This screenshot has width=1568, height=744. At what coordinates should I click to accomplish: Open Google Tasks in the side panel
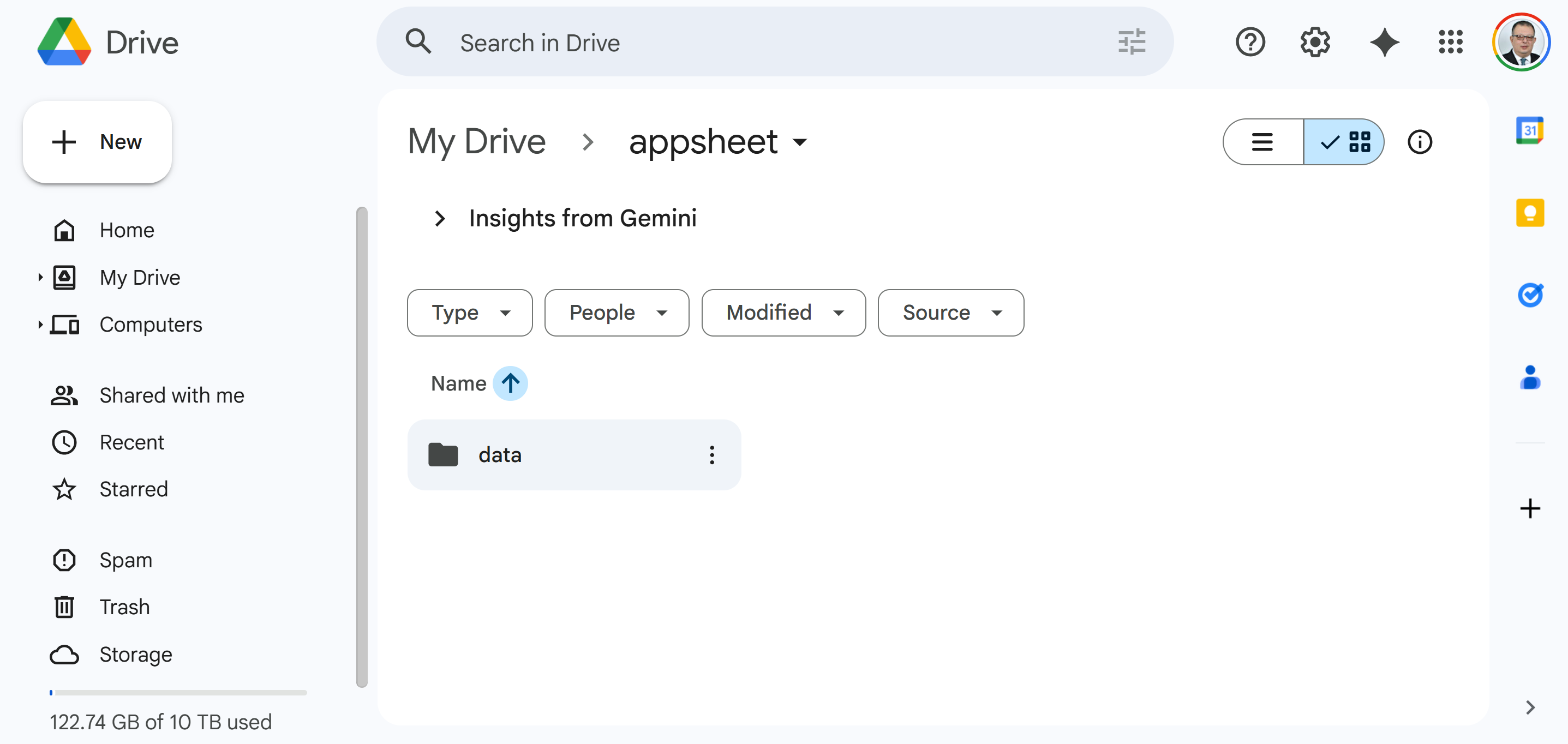(x=1530, y=295)
